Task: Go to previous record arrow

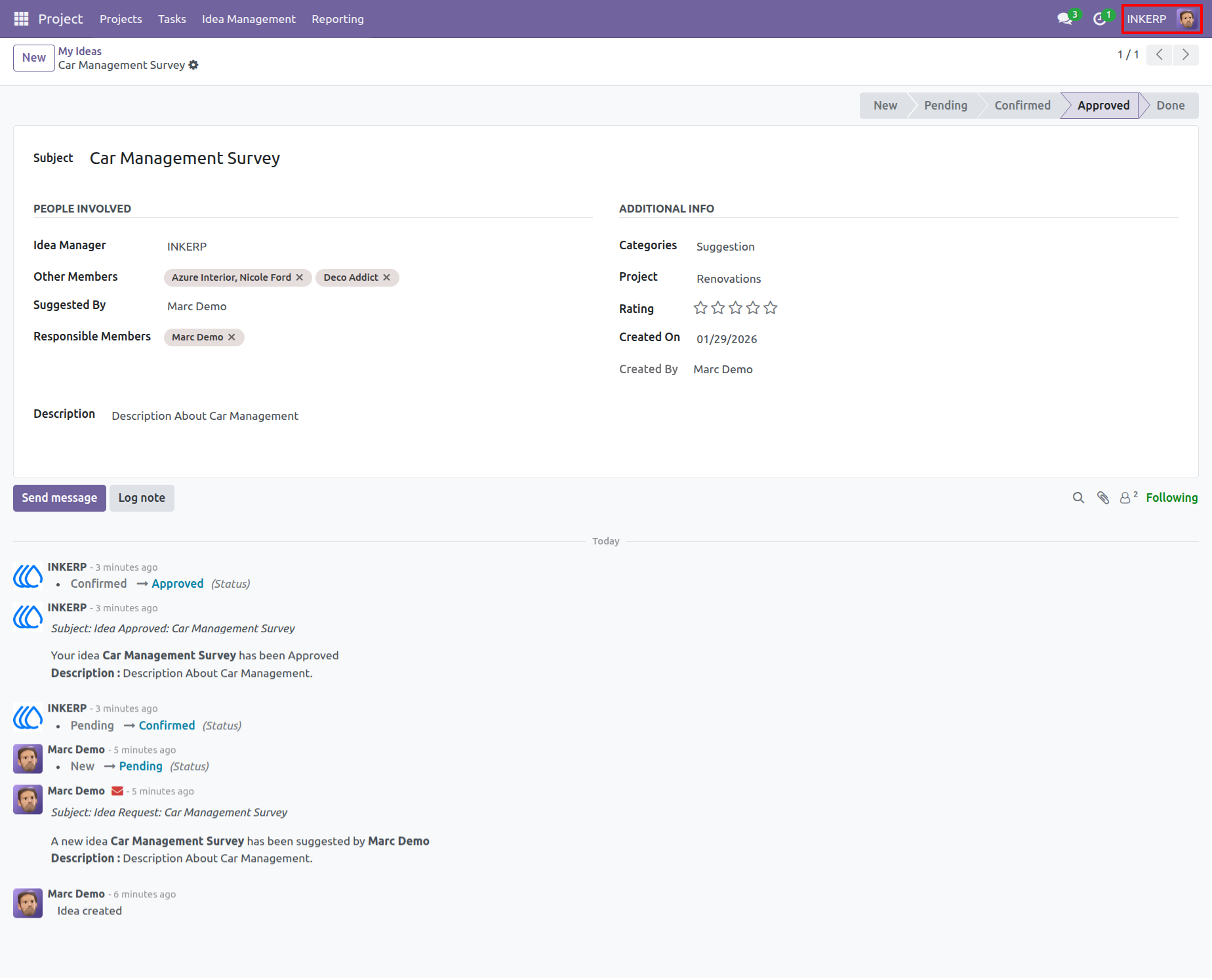Action: point(1159,54)
